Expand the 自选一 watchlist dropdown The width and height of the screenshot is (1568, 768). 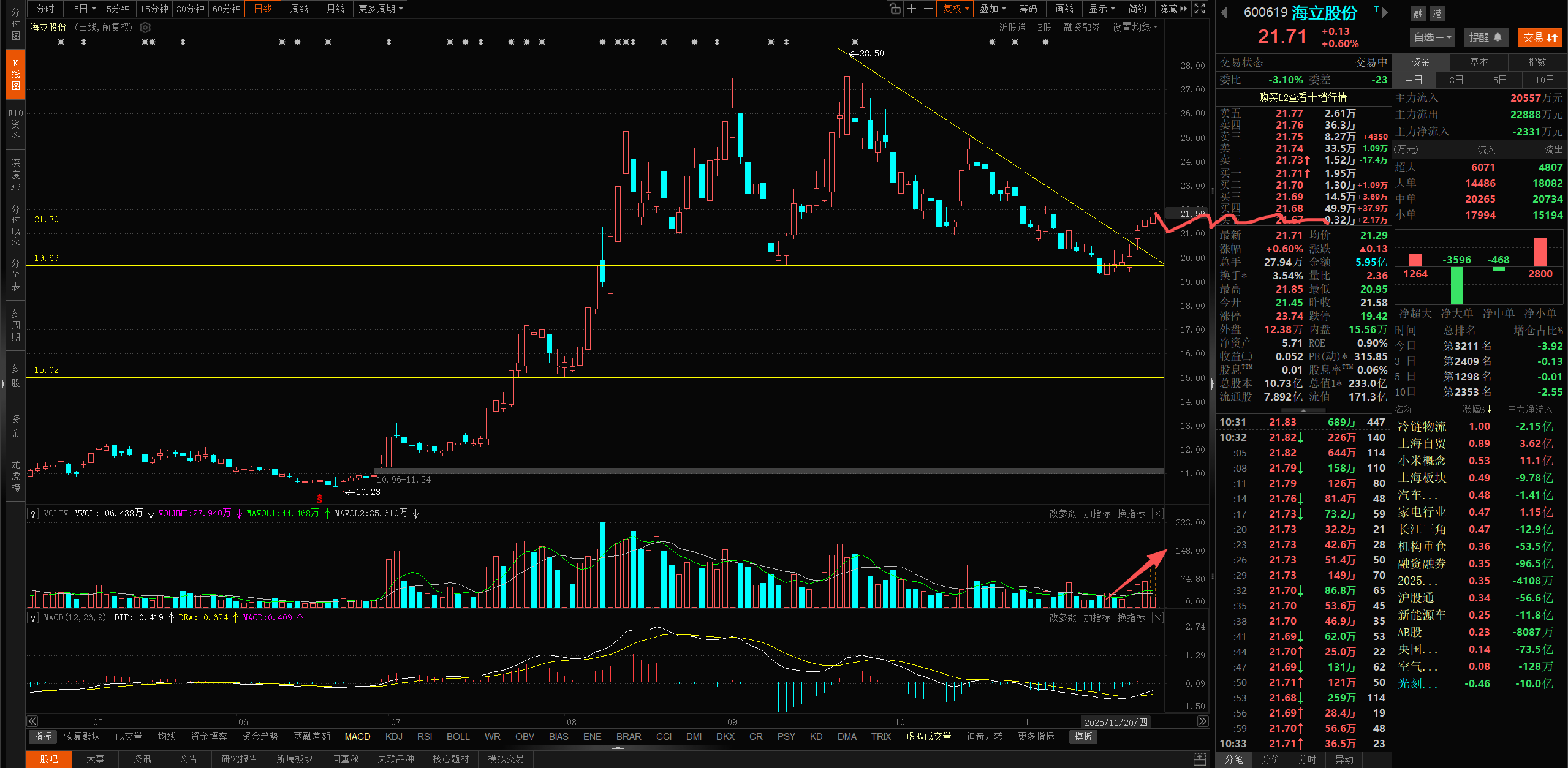(x=1432, y=37)
